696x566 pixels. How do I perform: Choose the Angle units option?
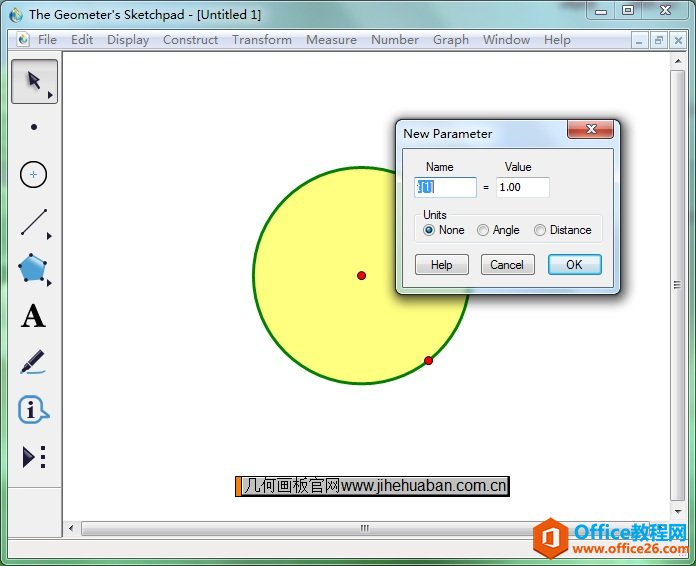(498, 230)
